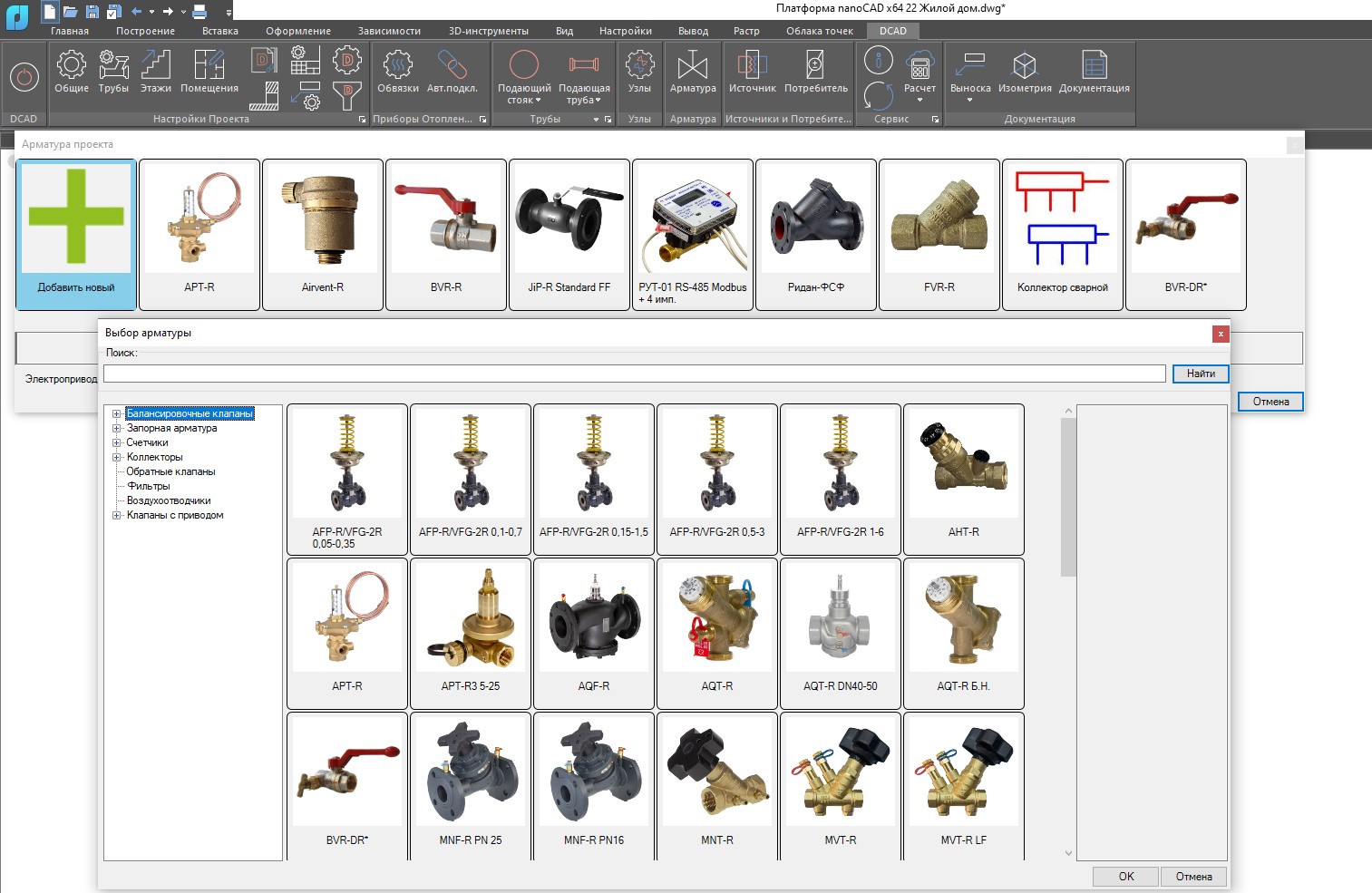The height and width of the screenshot is (893, 1372).
Task: Switch to the Вставка ribbon tab
Action: 220,31
